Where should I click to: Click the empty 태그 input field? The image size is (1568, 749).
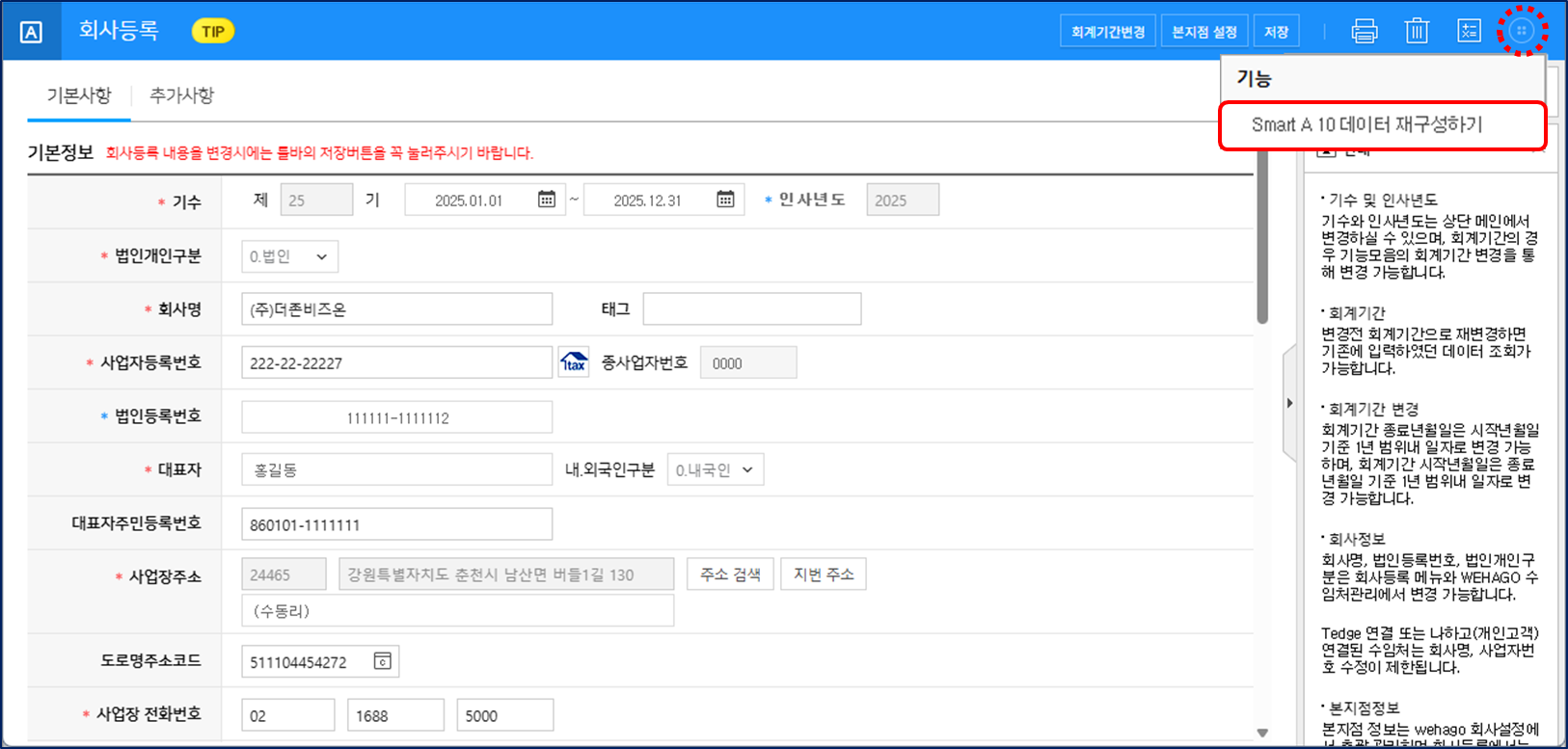point(752,309)
